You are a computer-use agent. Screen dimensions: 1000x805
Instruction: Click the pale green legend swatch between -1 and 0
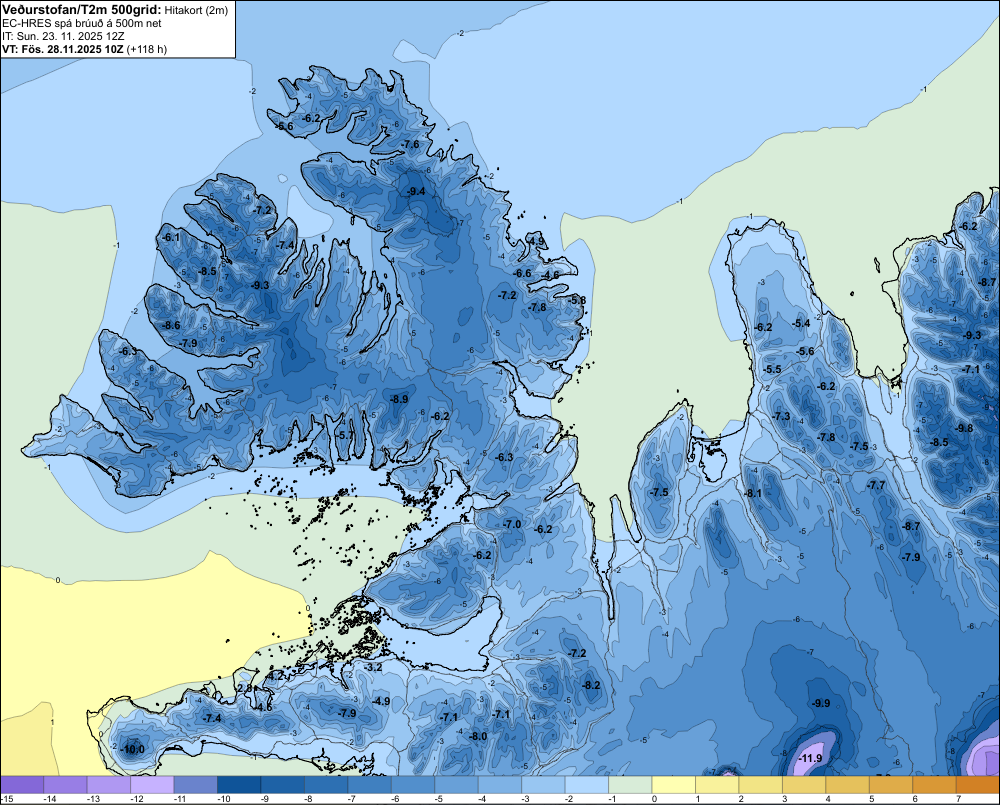tap(630, 785)
